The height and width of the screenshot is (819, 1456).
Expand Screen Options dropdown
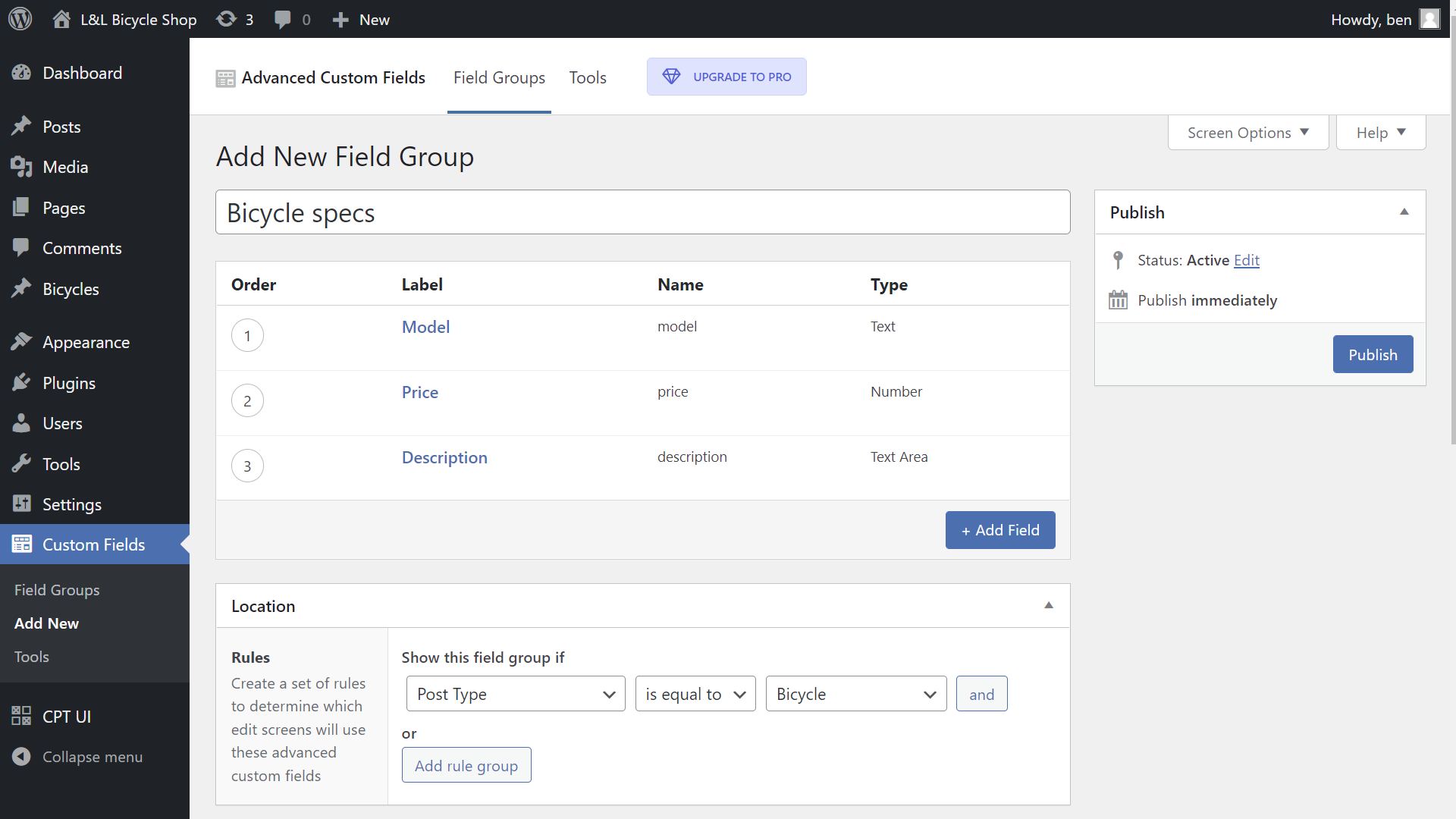coord(1247,133)
